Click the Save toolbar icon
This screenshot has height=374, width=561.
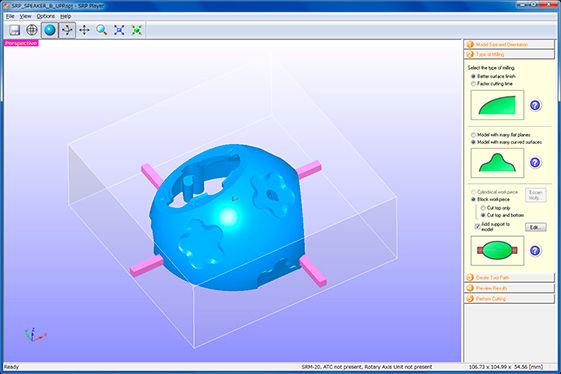tap(14, 30)
